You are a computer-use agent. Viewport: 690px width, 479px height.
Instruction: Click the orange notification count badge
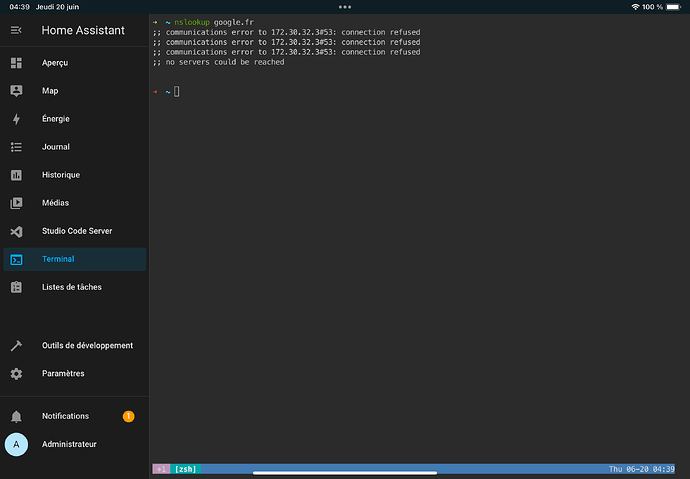[128, 416]
